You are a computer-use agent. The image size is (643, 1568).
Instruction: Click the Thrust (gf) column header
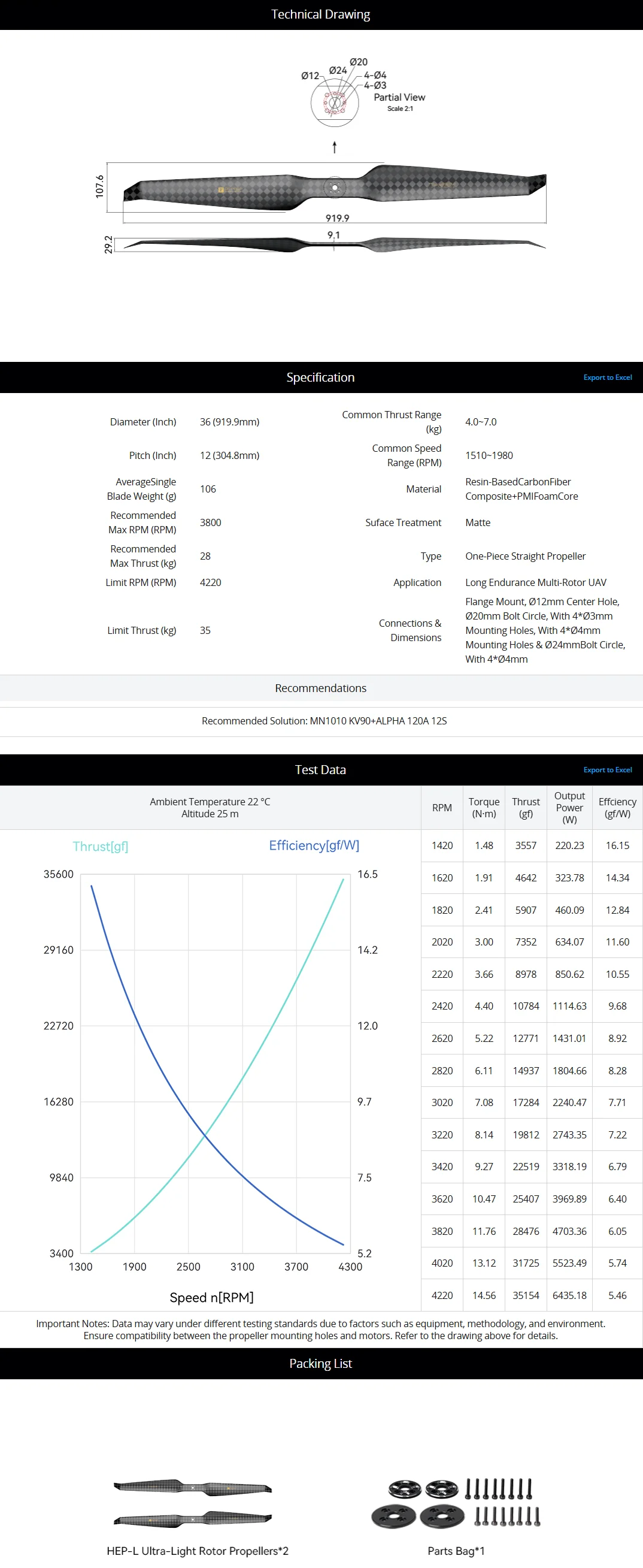[526, 808]
